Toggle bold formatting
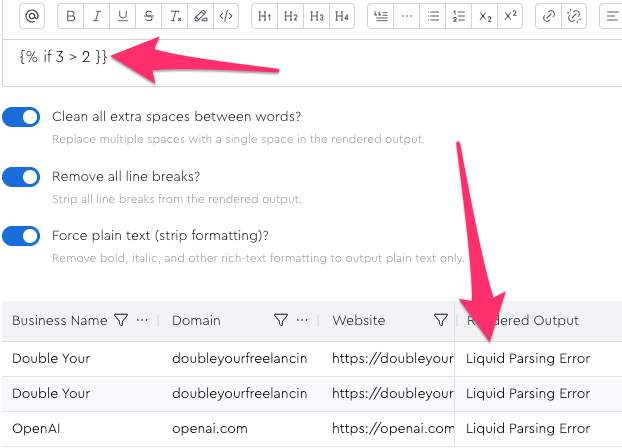The image size is (622, 448). tap(71, 16)
